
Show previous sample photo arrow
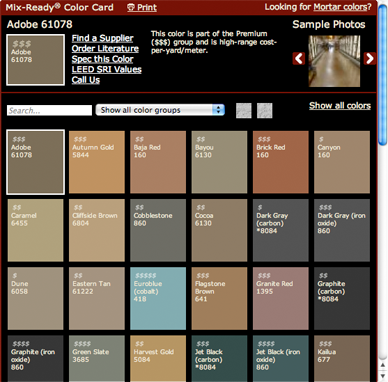click(299, 59)
